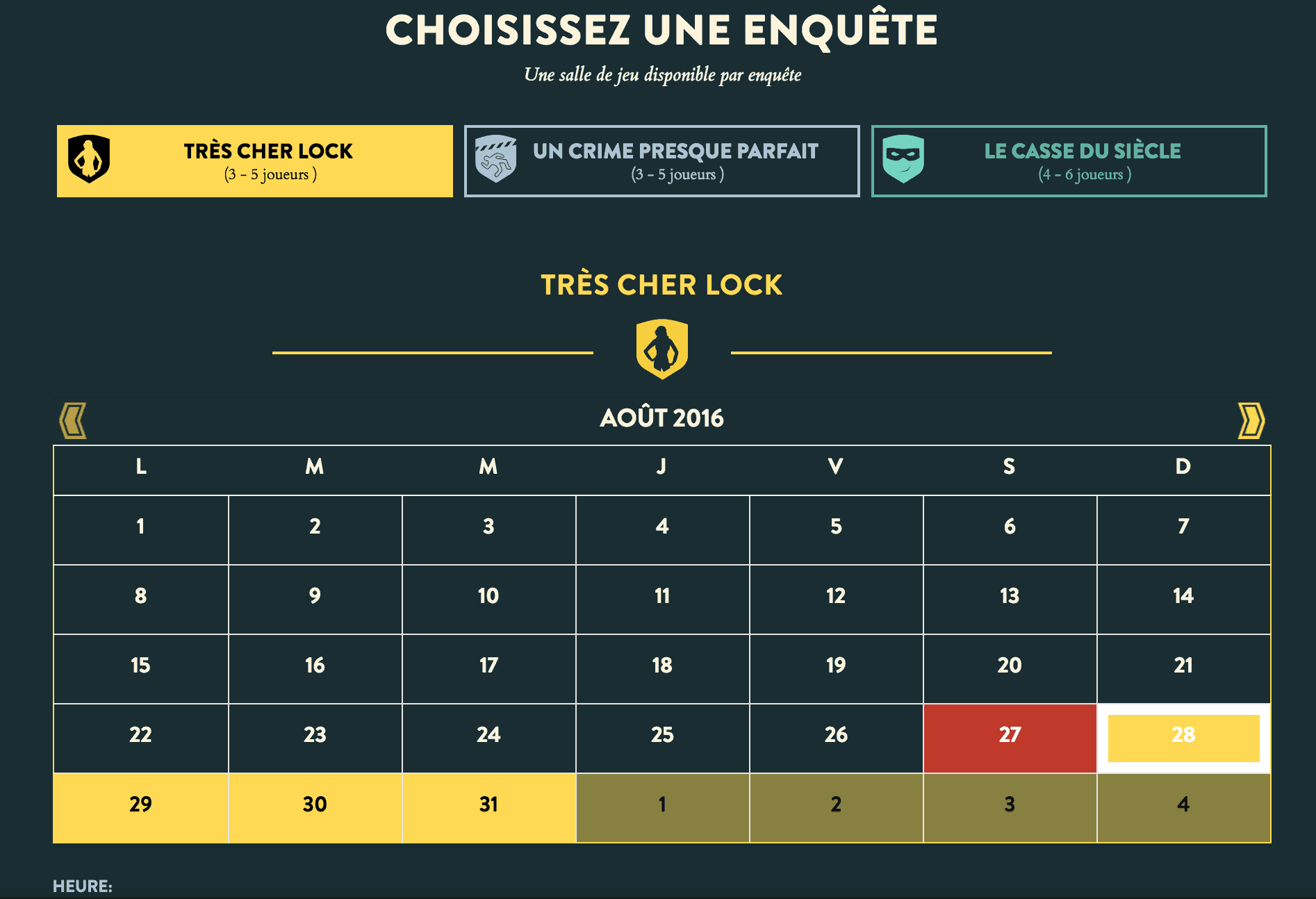1316x899 pixels.
Task: Pick available date 30 in yellow
Action: pos(315,807)
